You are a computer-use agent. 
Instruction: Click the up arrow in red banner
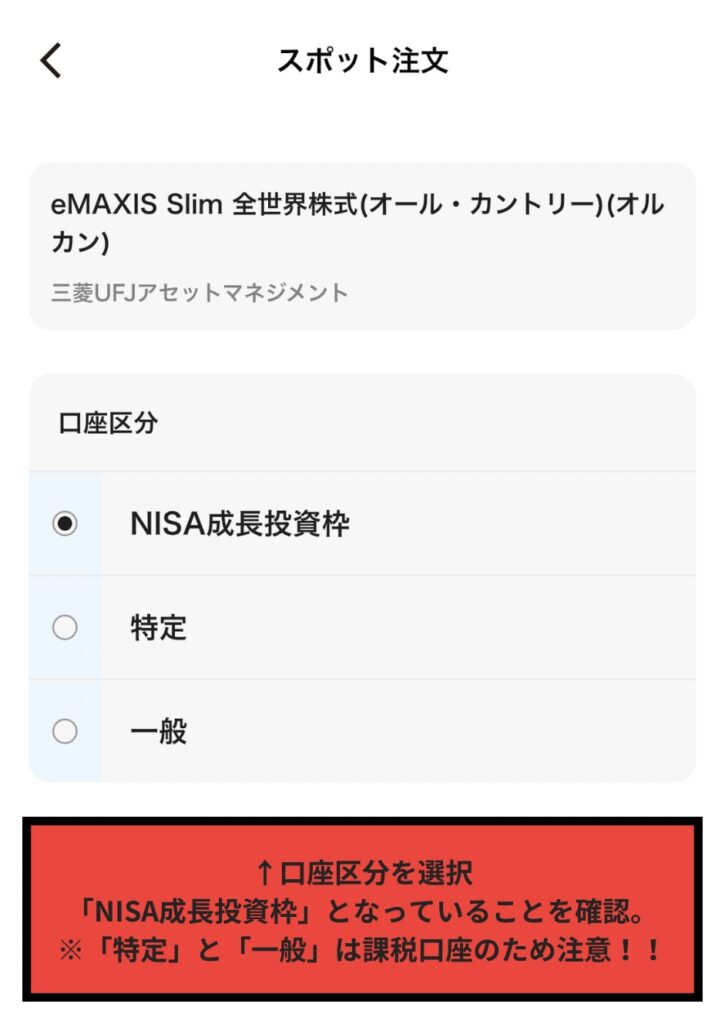264,873
